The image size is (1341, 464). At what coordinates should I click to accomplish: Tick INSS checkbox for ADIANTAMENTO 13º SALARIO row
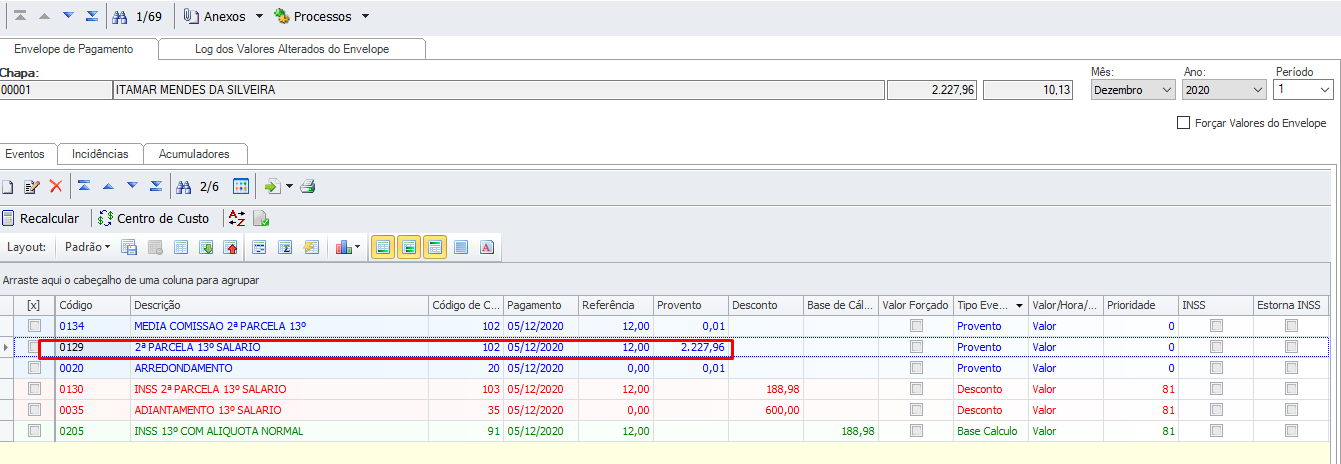pos(1216,410)
